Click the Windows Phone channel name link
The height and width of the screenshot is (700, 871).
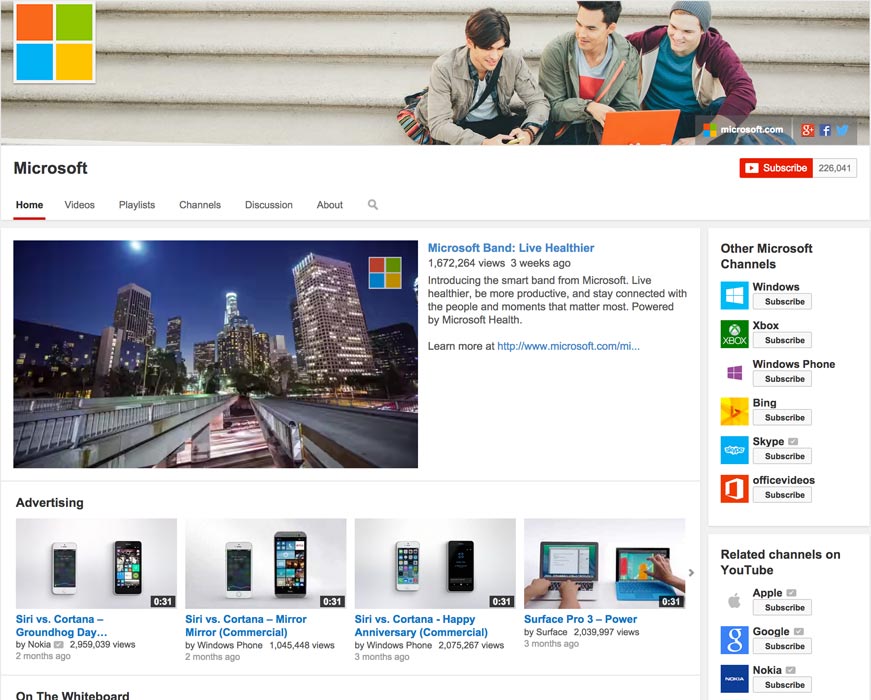click(x=794, y=364)
